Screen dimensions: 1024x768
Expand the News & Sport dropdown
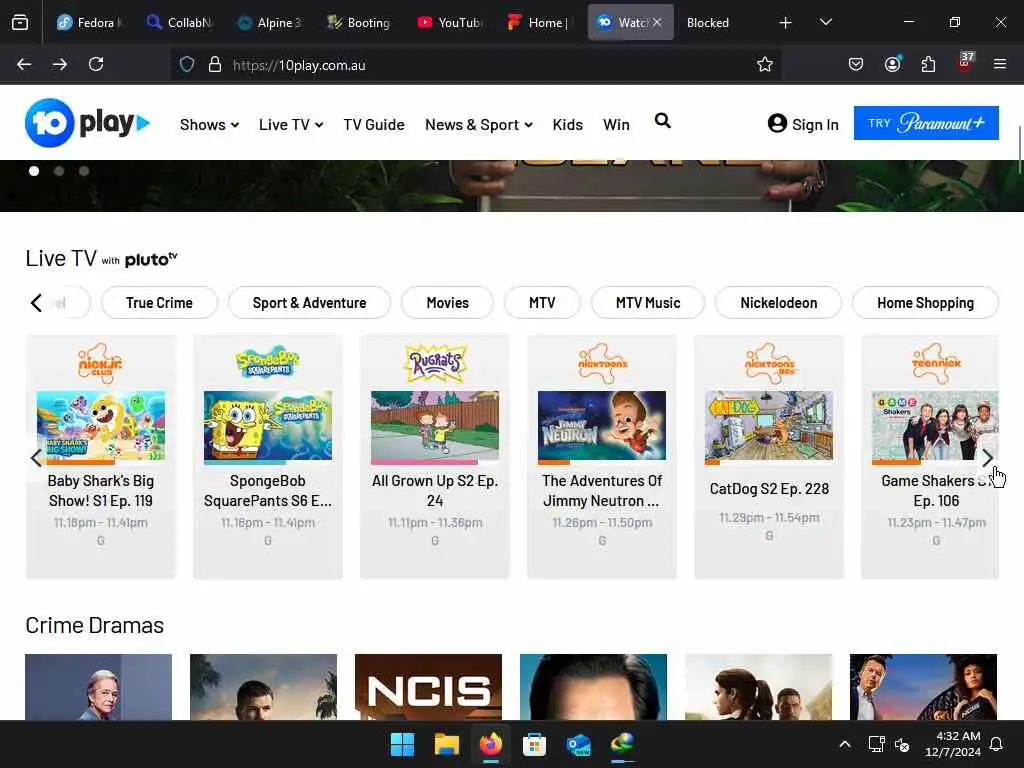[x=479, y=125]
